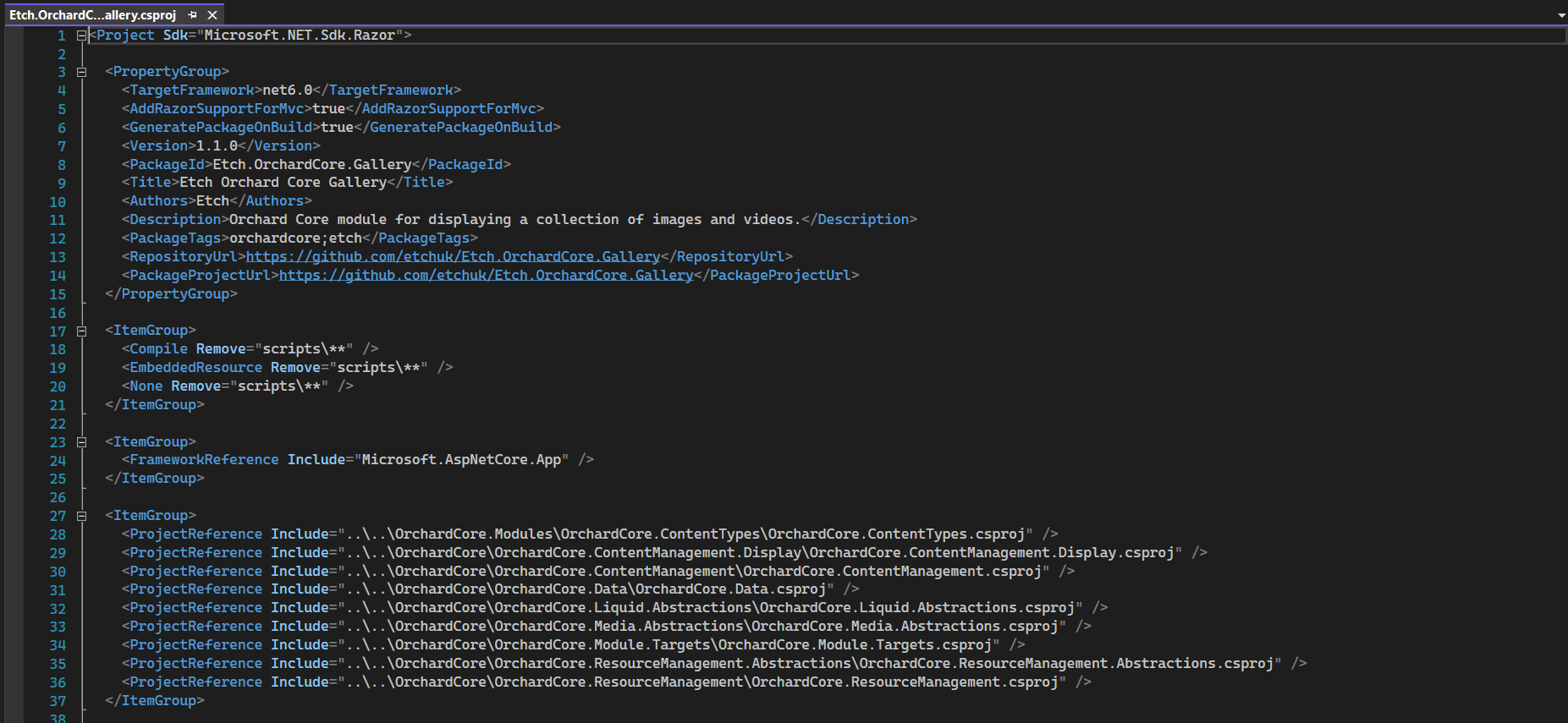Click the AddRazorSupportForMvc true value

[x=329, y=108]
